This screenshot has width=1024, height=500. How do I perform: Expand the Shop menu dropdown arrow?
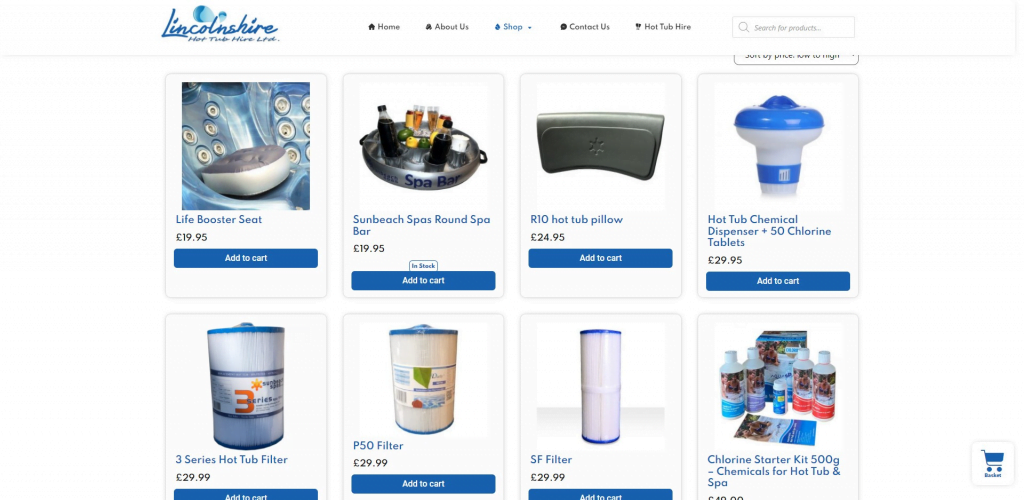coord(530,27)
